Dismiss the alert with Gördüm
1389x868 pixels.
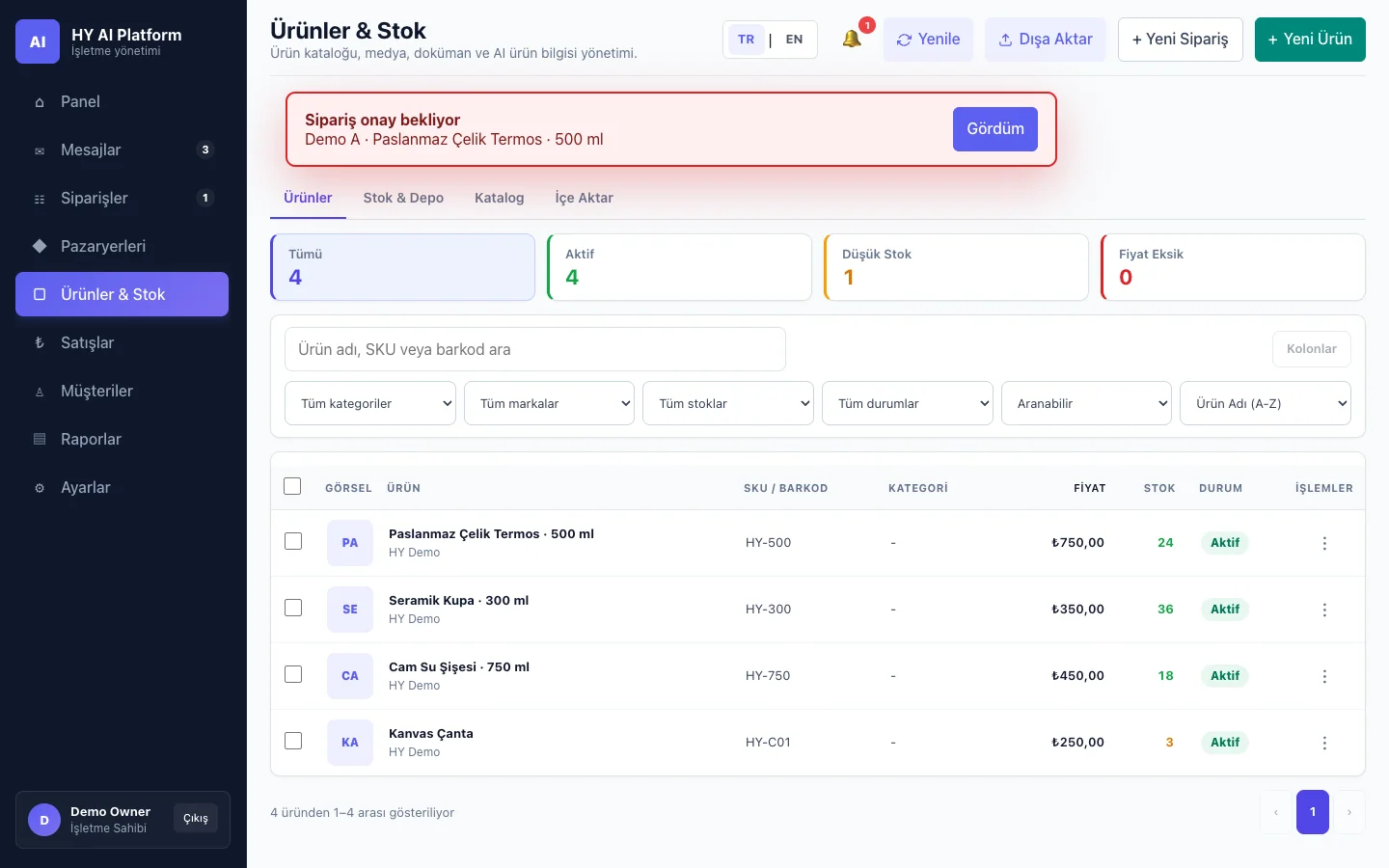(995, 129)
